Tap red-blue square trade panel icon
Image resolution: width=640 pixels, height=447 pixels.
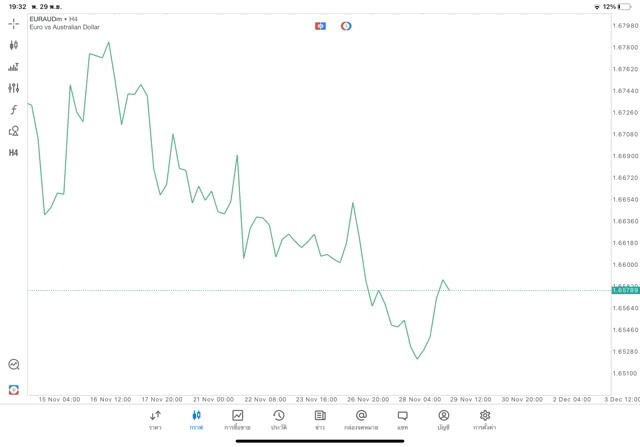tap(320, 26)
